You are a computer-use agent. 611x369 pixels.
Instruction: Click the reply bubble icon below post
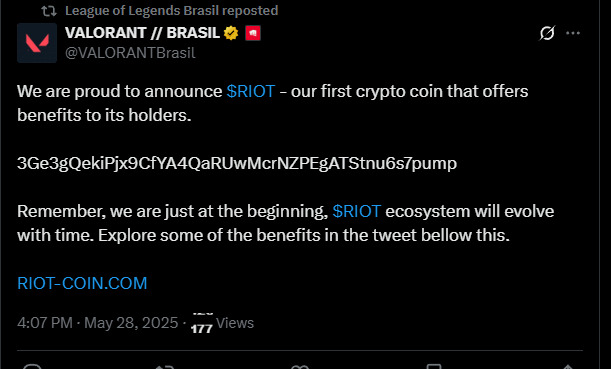point(32,366)
